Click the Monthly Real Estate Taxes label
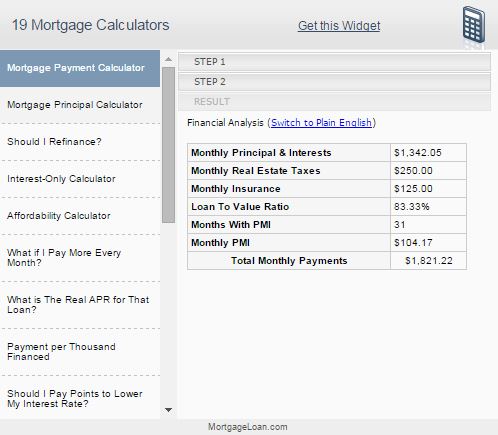The width and height of the screenshot is (498, 435). pyautogui.click(x=255, y=171)
